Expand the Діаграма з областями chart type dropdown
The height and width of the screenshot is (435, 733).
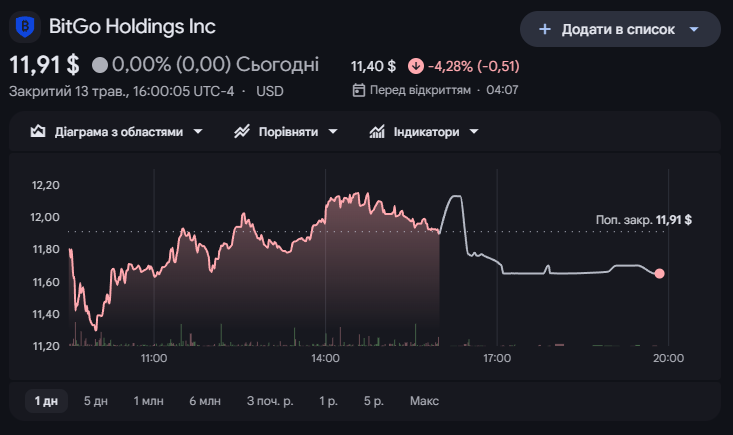(x=198, y=132)
